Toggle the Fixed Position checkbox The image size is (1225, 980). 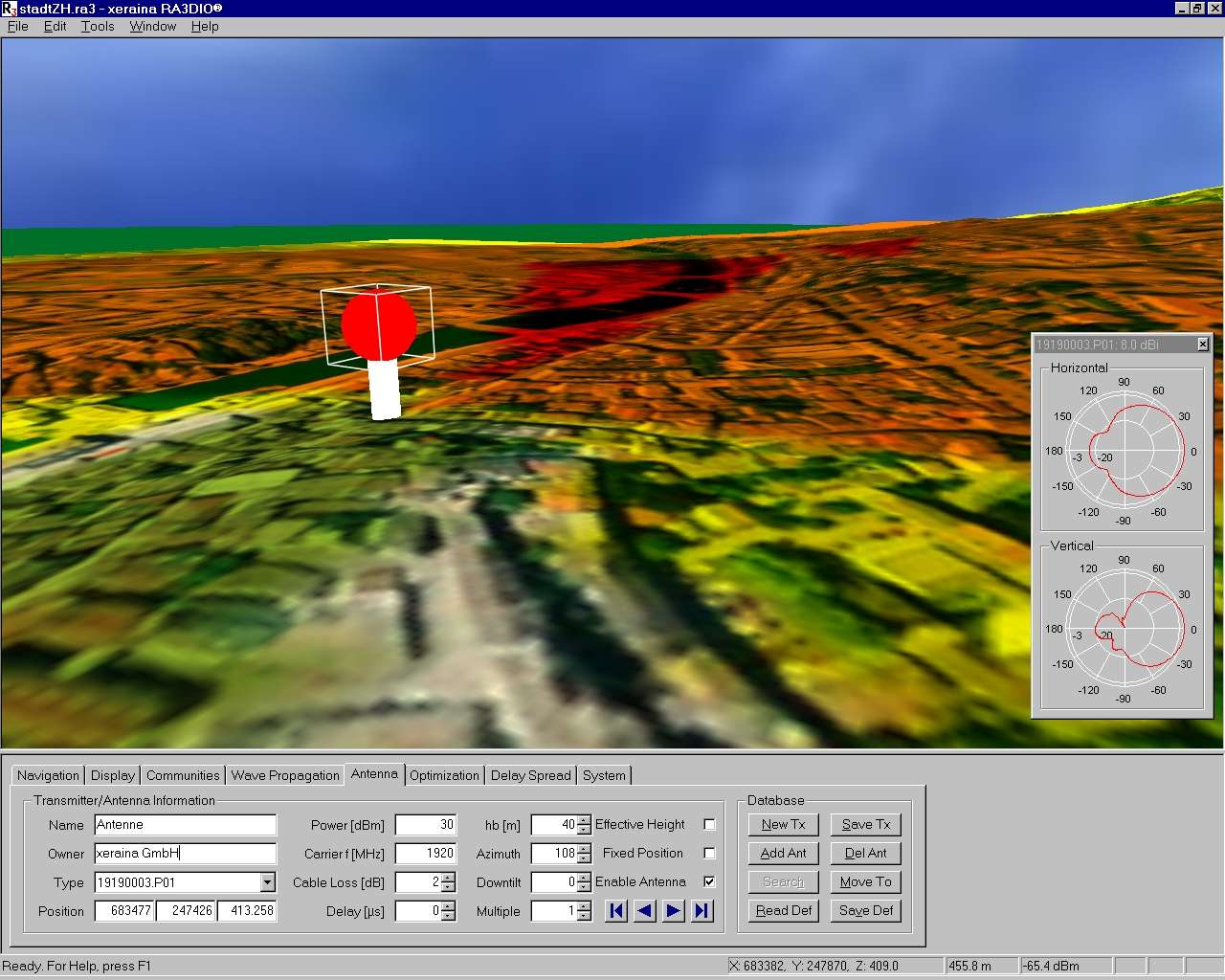[x=709, y=853]
